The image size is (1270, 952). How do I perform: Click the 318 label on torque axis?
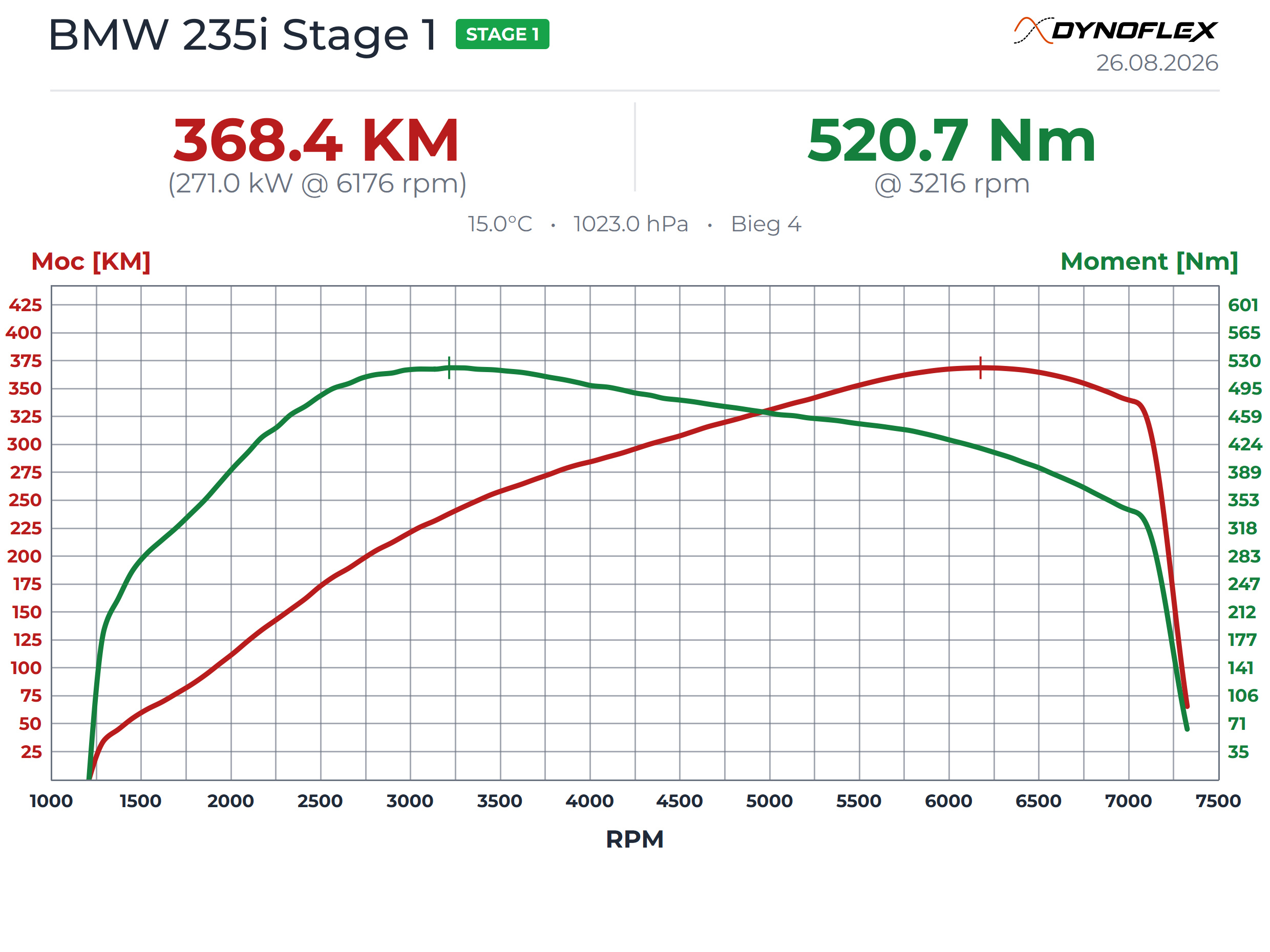tap(1242, 529)
